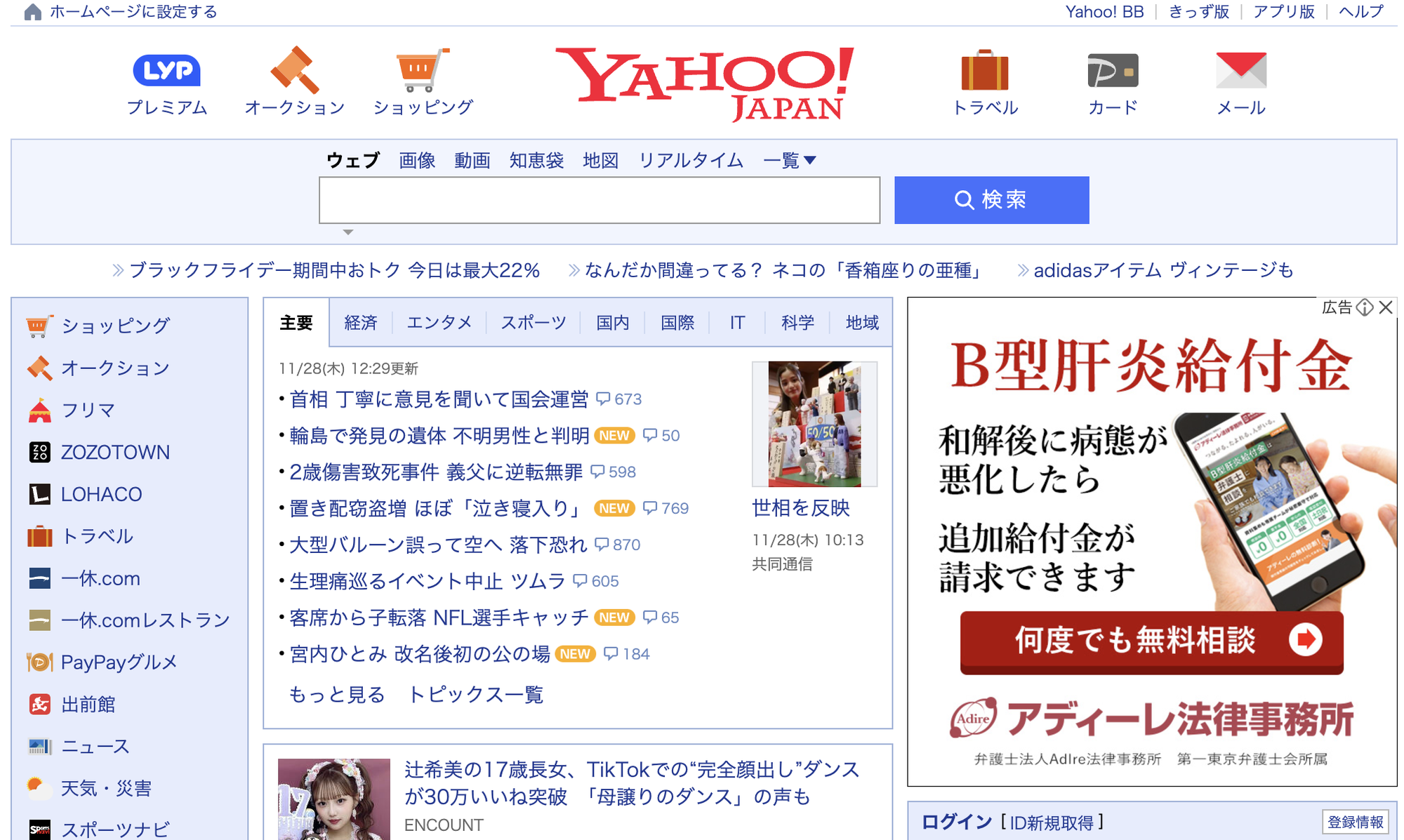The width and height of the screenshot is (1404, 840).
Task: Click the ID新規取得 link
Action: tap(1052, 822)
